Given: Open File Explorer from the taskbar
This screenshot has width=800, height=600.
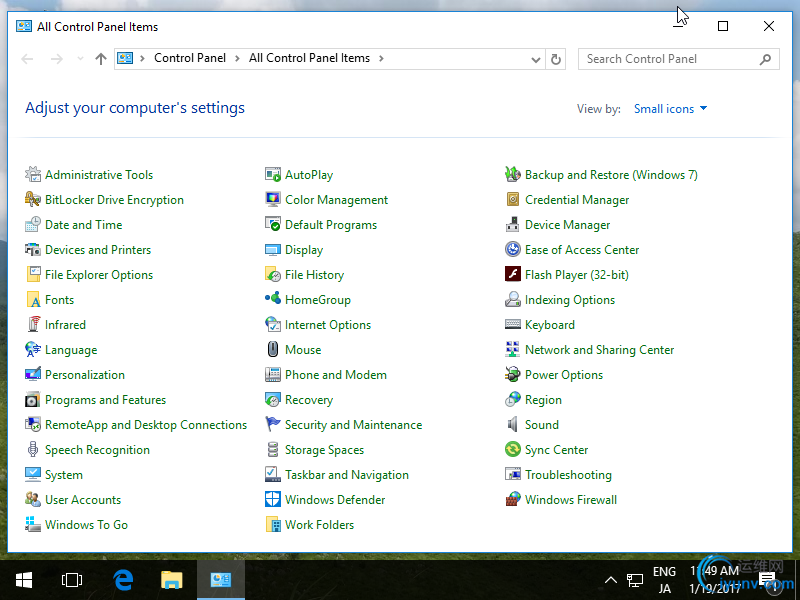Looking at the screenshot, I should (x=171, y=580).
